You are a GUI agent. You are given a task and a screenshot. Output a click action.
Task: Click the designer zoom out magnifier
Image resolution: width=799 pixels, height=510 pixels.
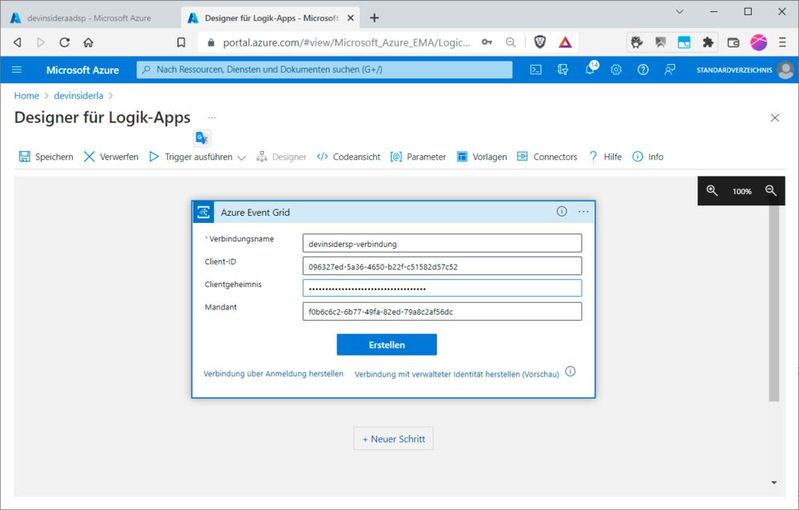pos(771,191)
